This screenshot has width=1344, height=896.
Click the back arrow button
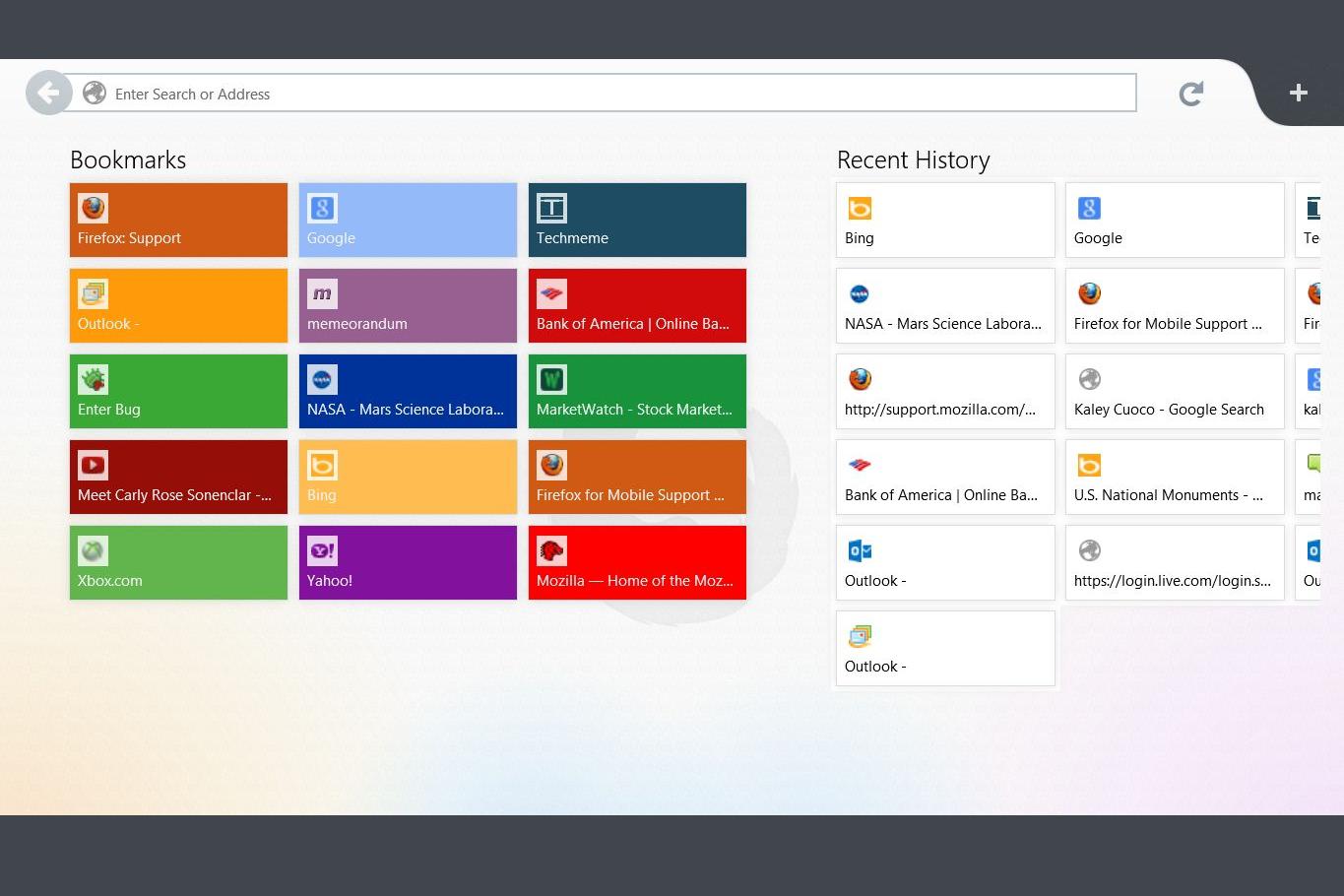[48, 94]
